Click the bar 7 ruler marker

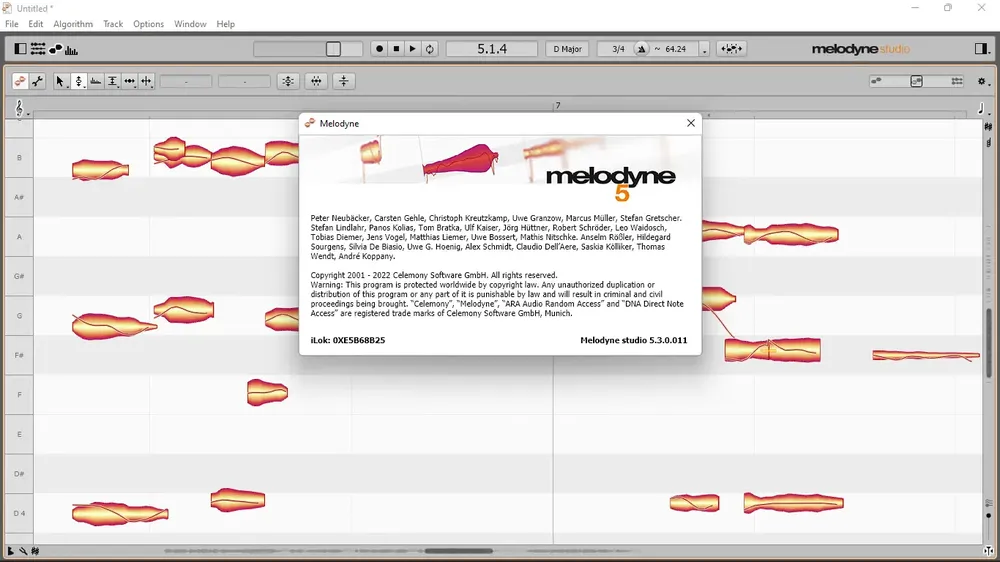coord(557,105)
